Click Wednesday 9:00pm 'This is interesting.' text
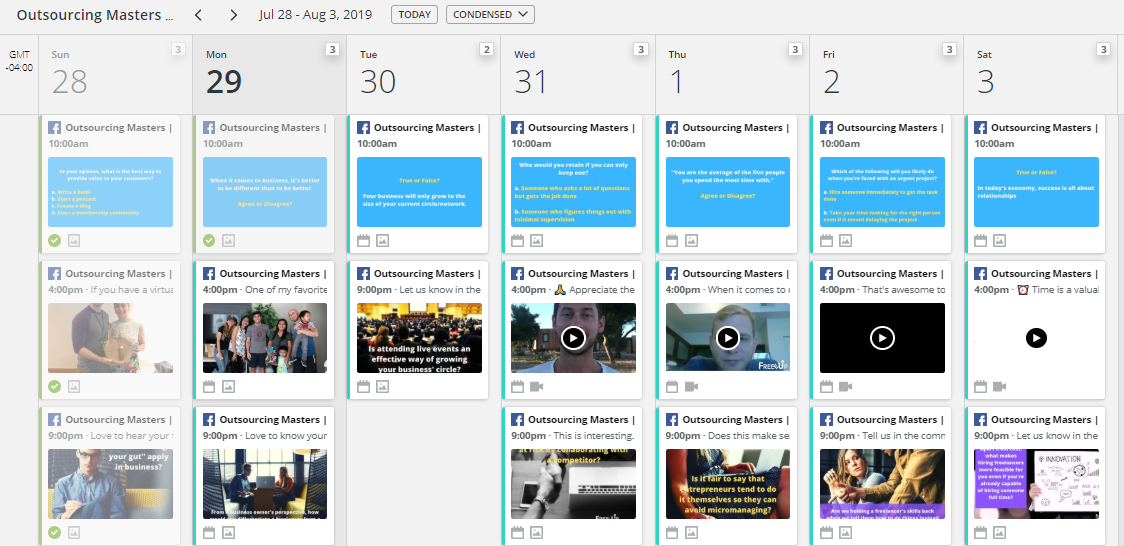 click(594, 436)
